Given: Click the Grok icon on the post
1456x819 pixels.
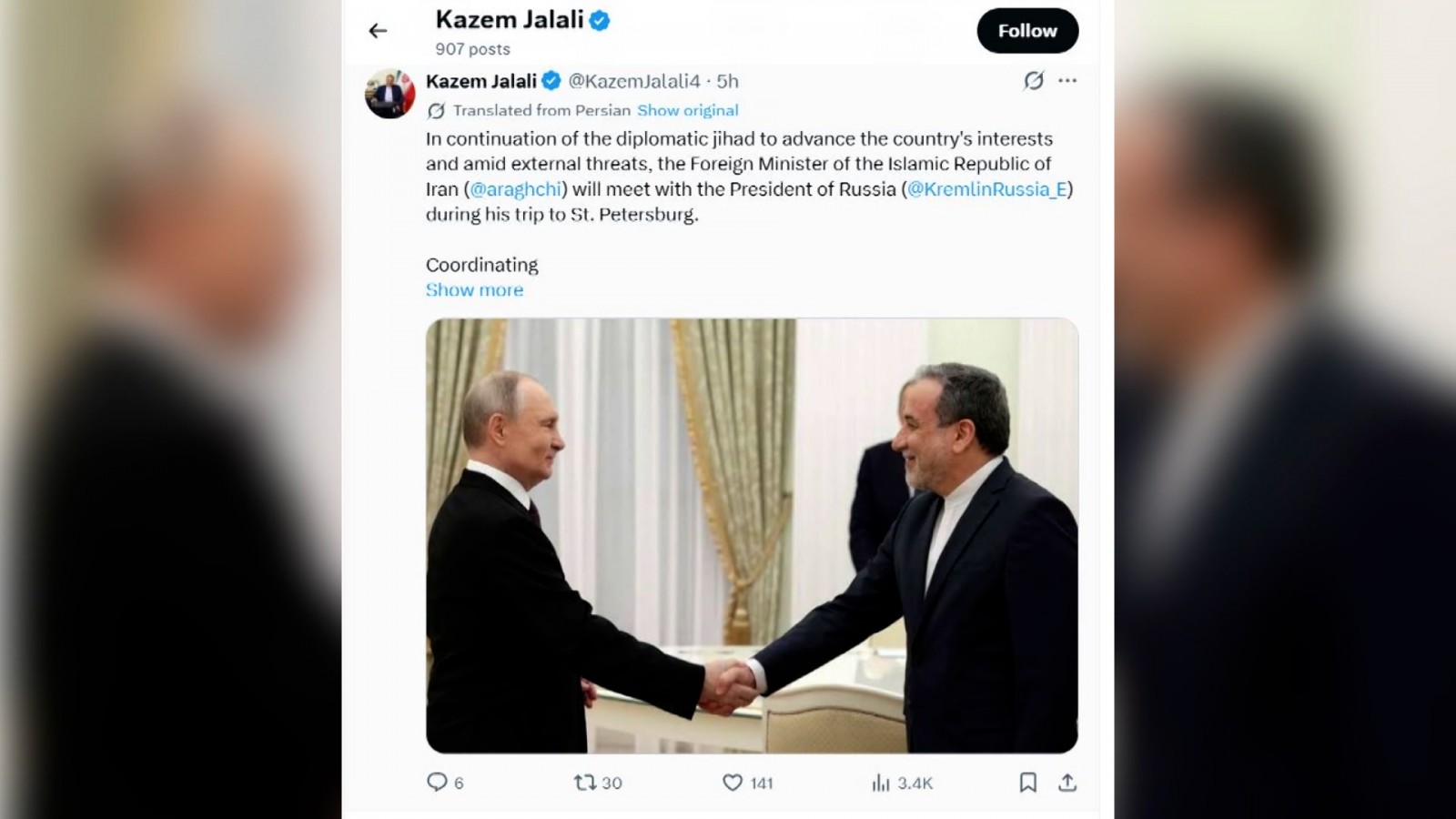Looking at the screenshot, I should pos(1034,81).
